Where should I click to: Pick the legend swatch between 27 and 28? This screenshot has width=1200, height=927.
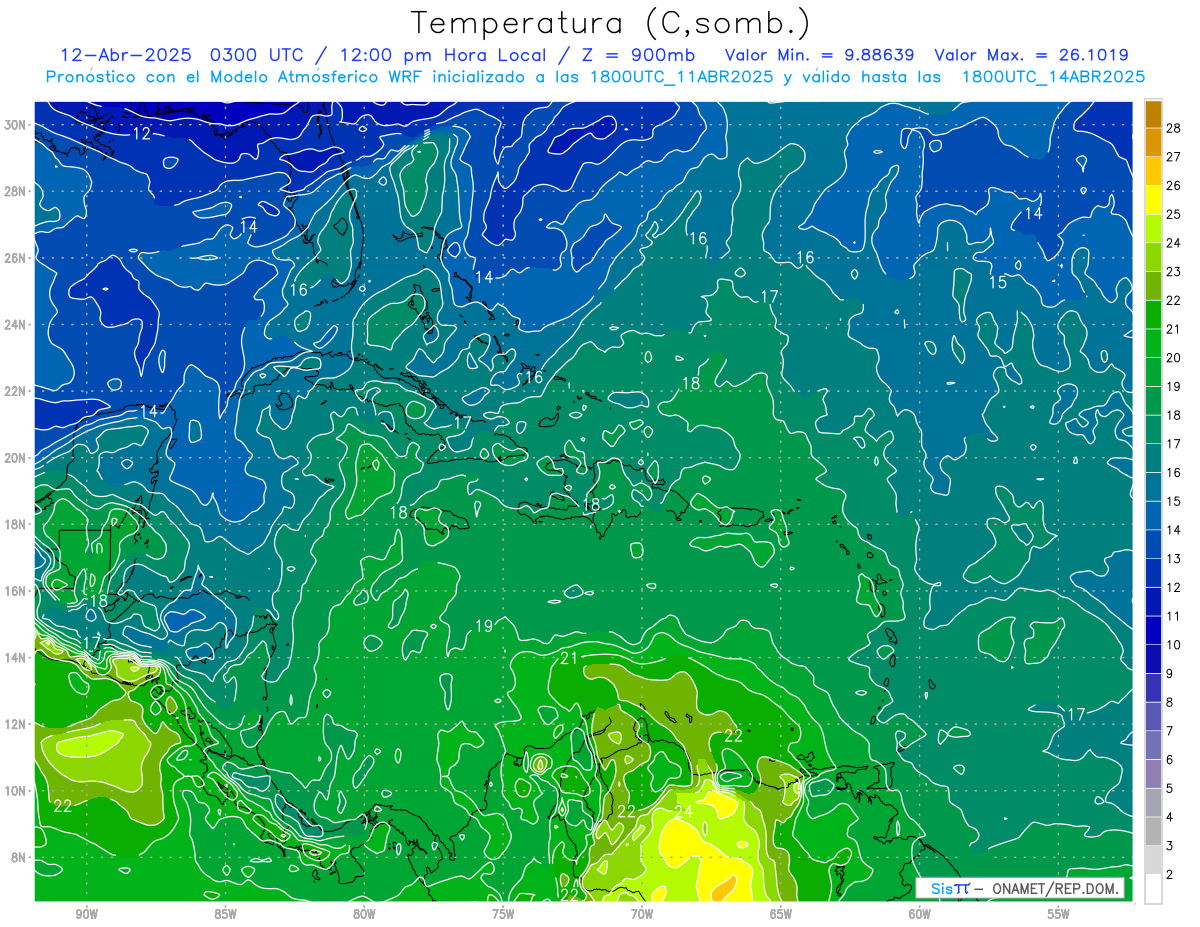coord(1153,142)
